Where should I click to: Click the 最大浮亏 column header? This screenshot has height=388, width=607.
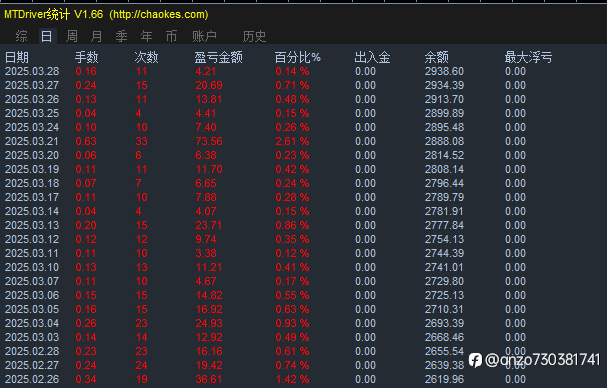(x=528, y=57)
